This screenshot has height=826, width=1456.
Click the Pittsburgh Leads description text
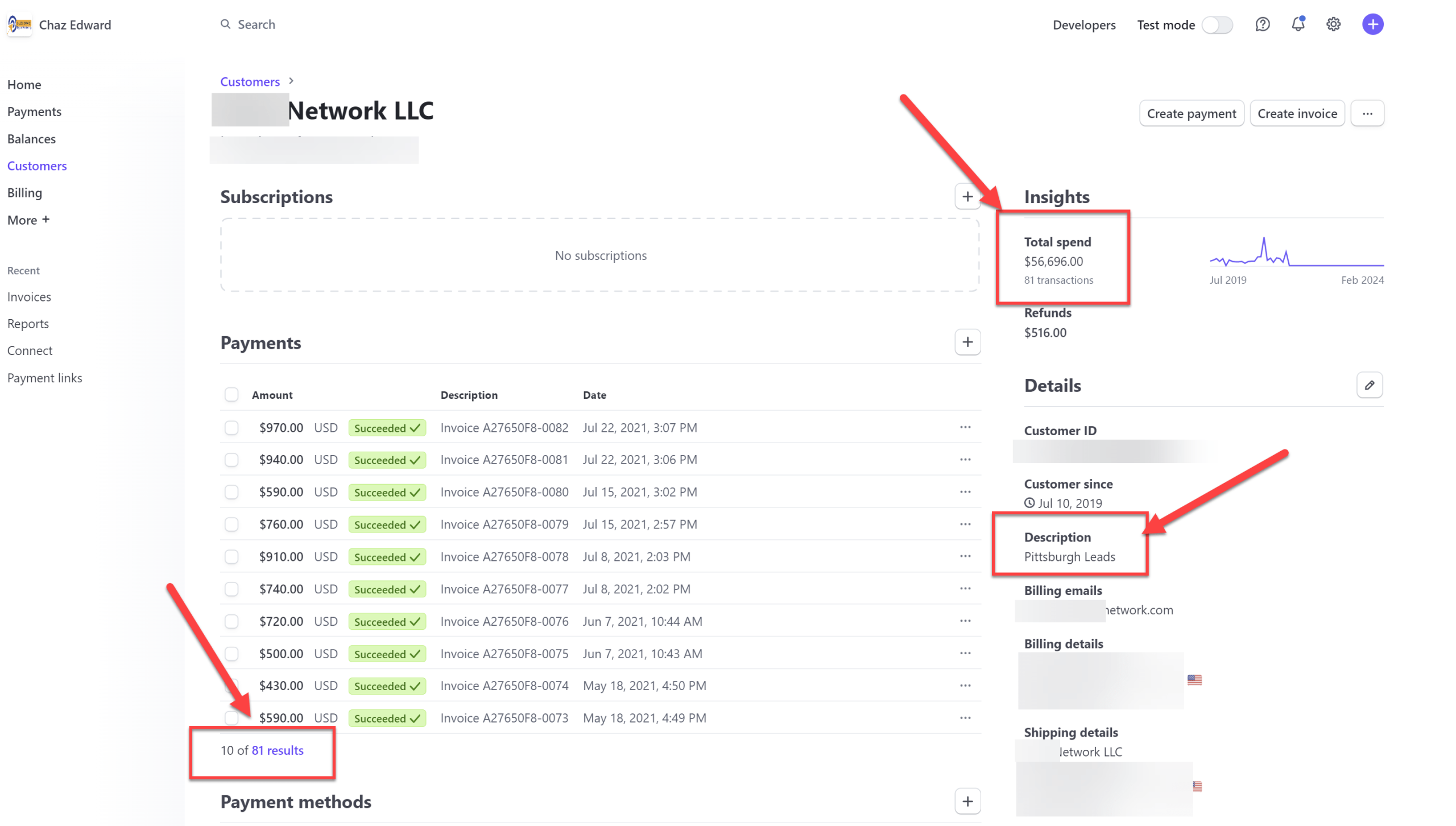coord(1069,557)
